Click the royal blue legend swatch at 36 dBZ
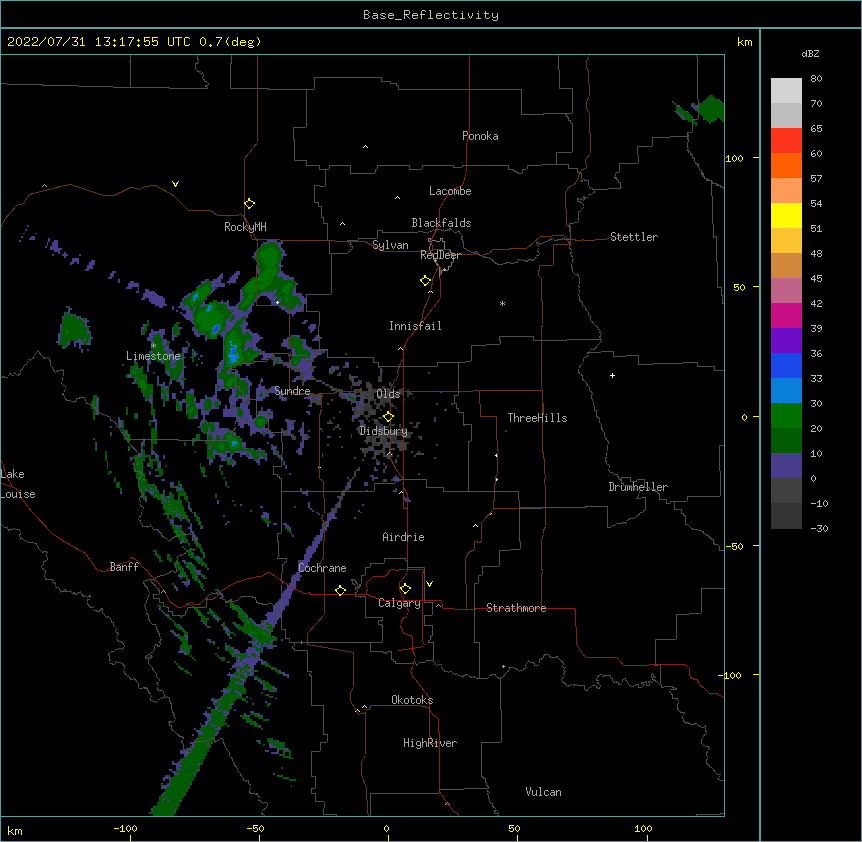 (x=786, y=365)
